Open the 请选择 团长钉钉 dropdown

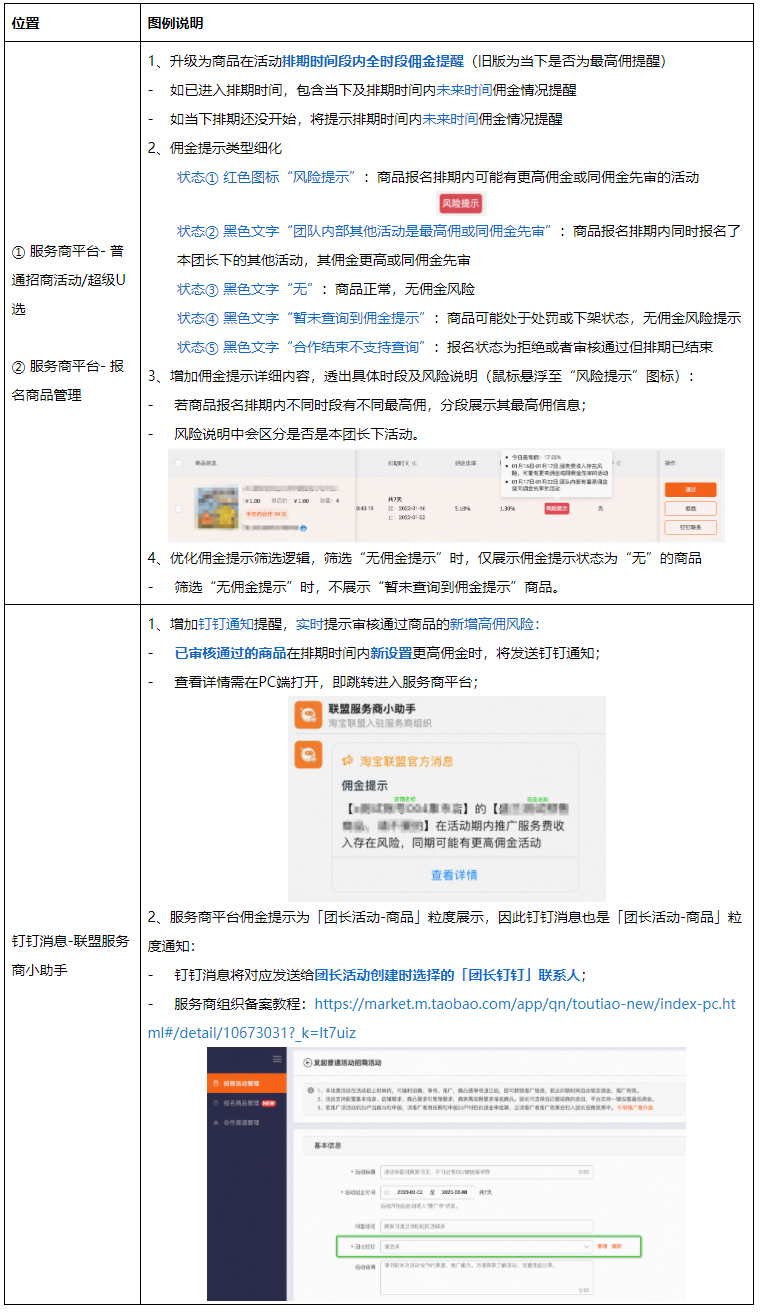(486, 1247)
